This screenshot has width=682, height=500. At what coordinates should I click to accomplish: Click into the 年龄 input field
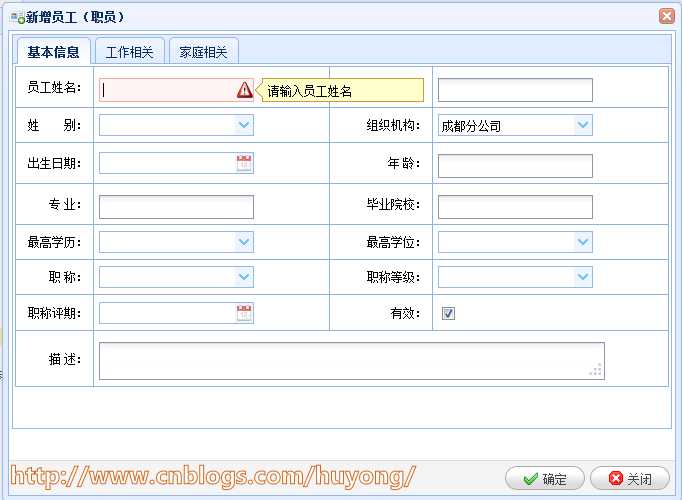pyautogui.click(x=515, y=166)
